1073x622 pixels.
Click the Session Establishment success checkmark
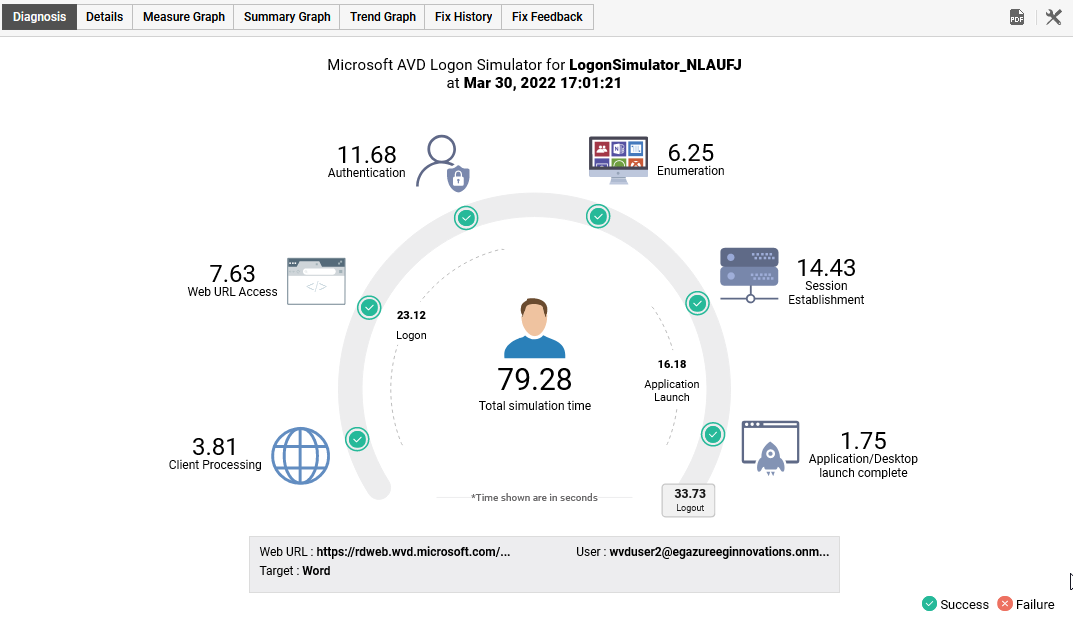pos(697,302)
